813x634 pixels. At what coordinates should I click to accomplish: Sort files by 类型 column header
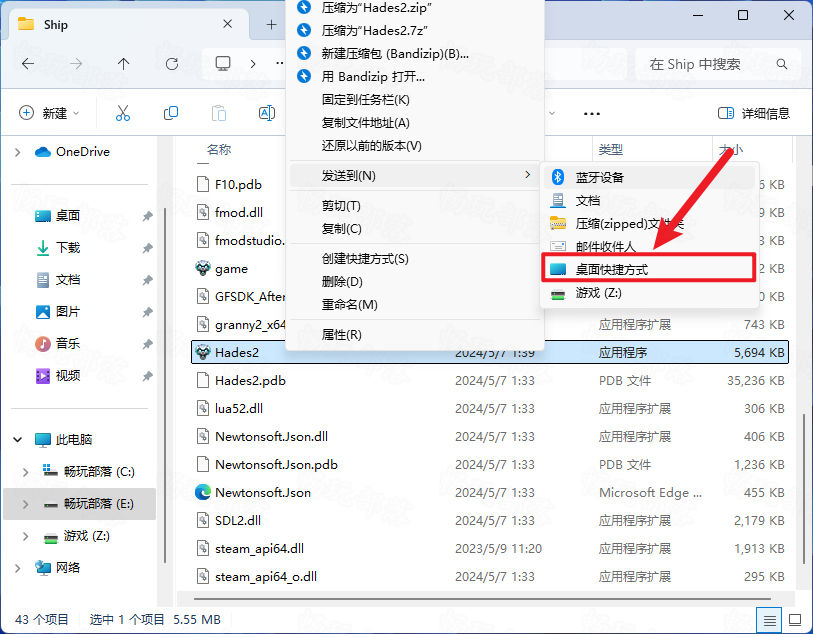(x=611, y=150)
